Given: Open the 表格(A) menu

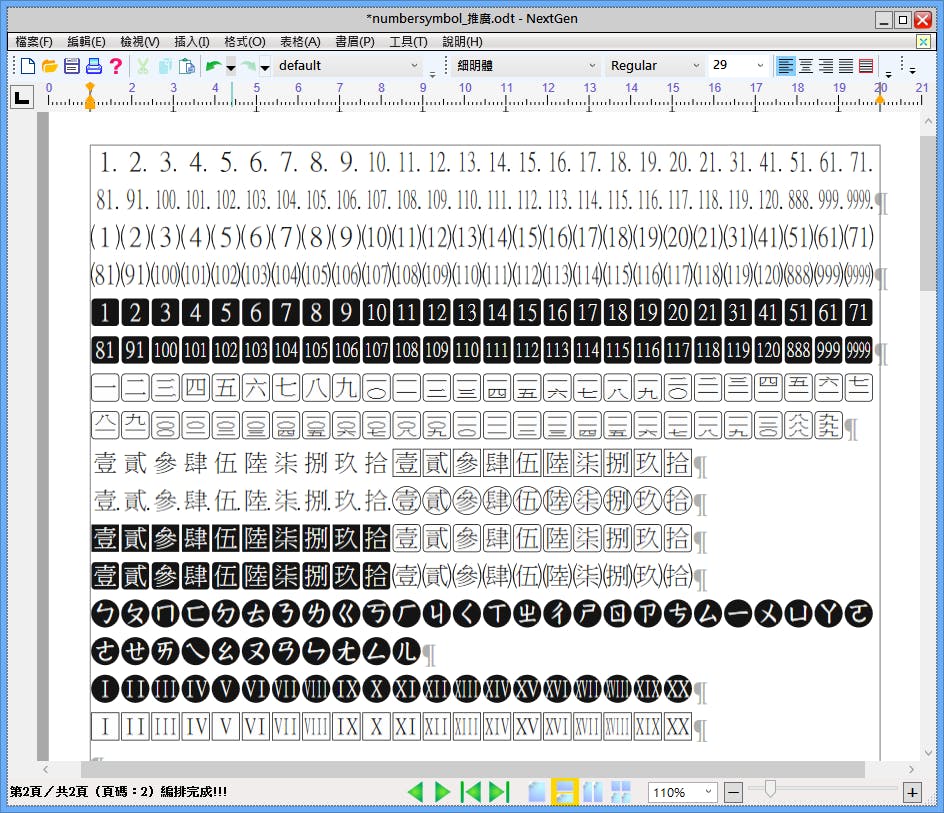Looking at the screenshot, I should coord(300,42).
